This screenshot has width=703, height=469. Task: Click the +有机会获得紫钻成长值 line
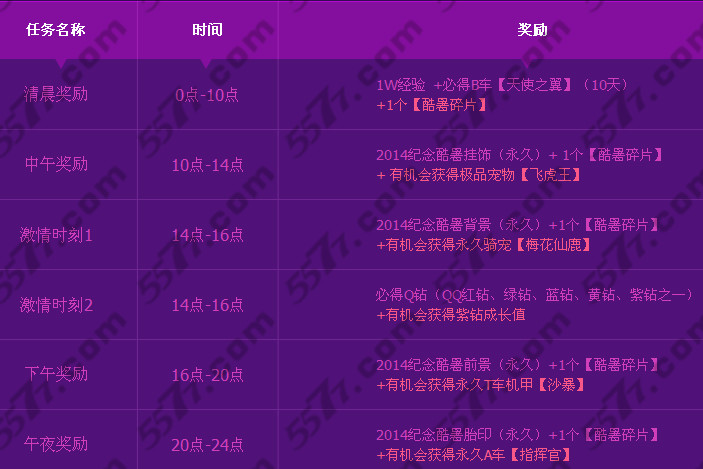tap(451, 315)
